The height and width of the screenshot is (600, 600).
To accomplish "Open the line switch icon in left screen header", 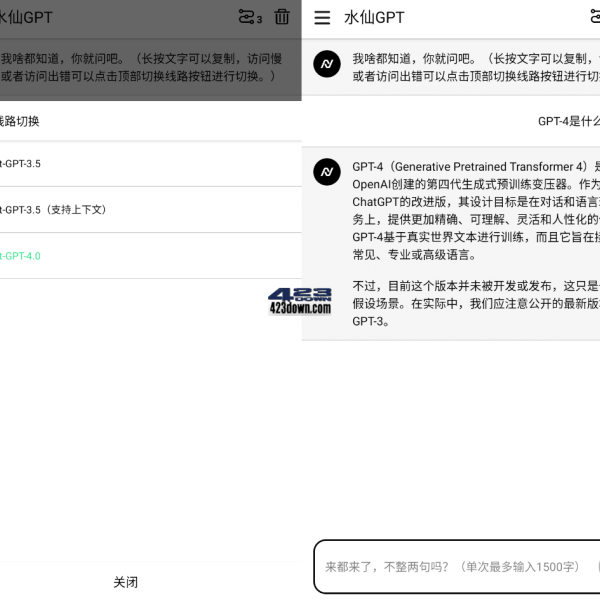I will coord(250,17).
